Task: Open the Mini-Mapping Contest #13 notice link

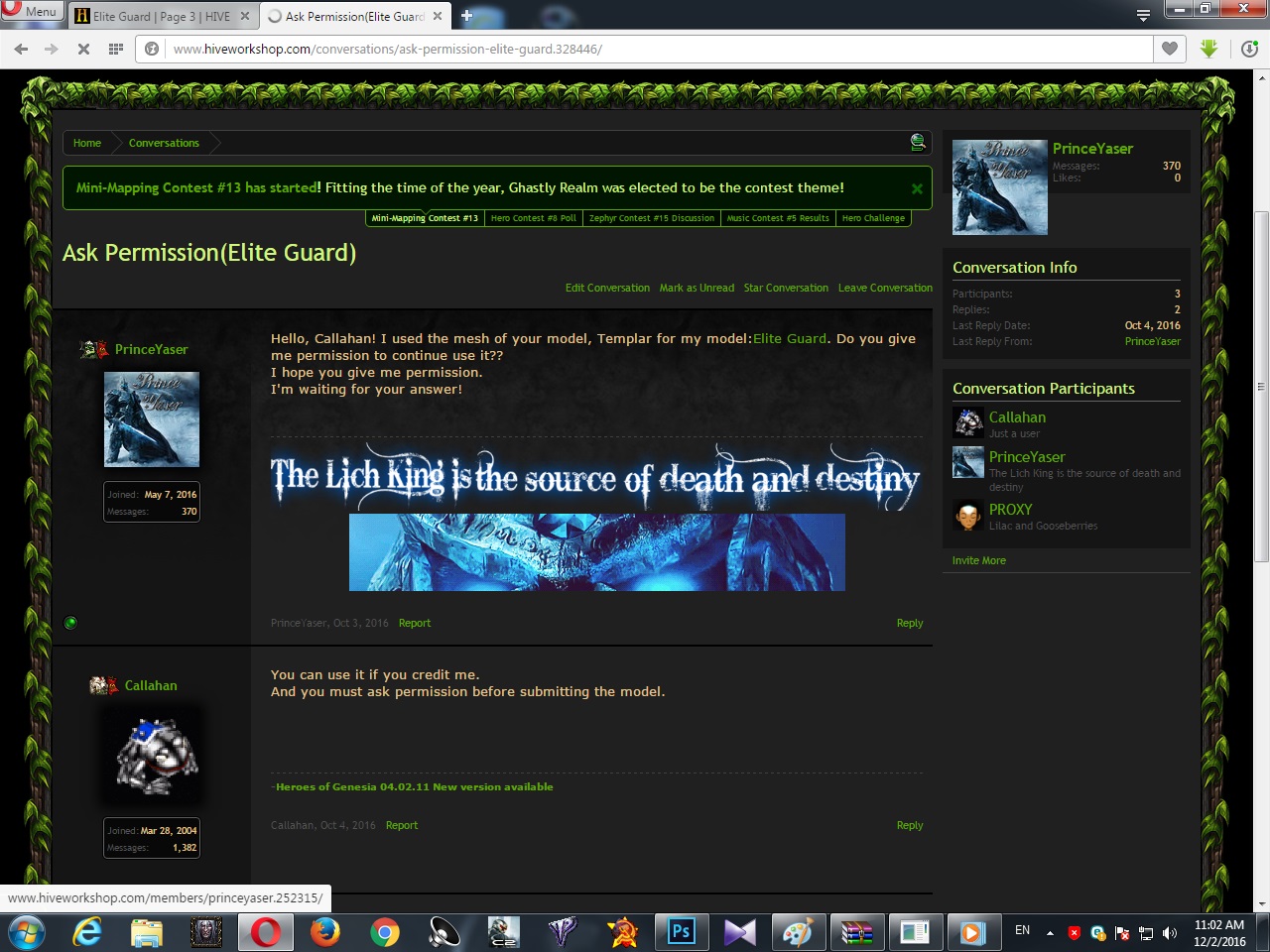Action: point(196,187)
